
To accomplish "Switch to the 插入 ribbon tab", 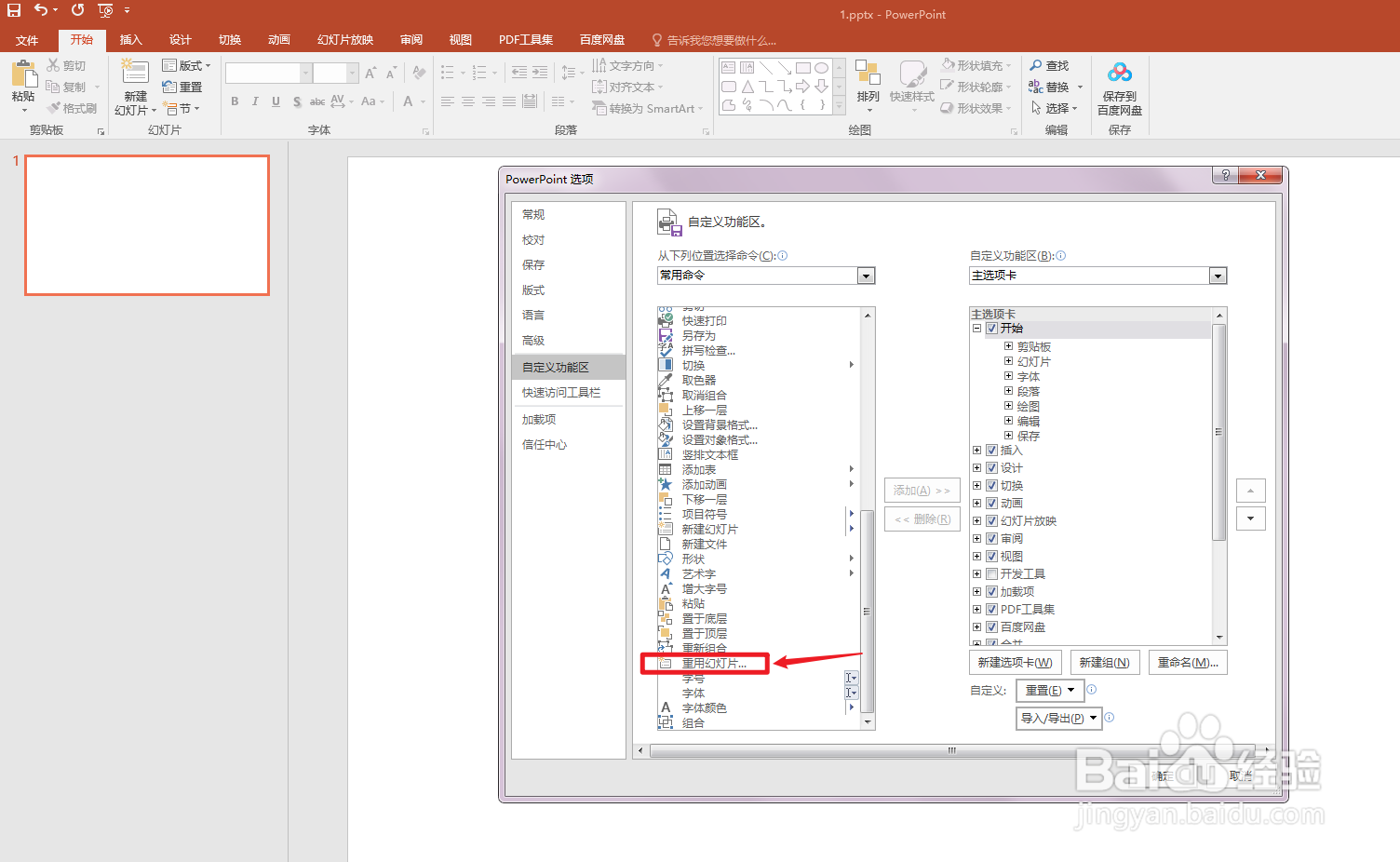I will click(x=130, y=40).
